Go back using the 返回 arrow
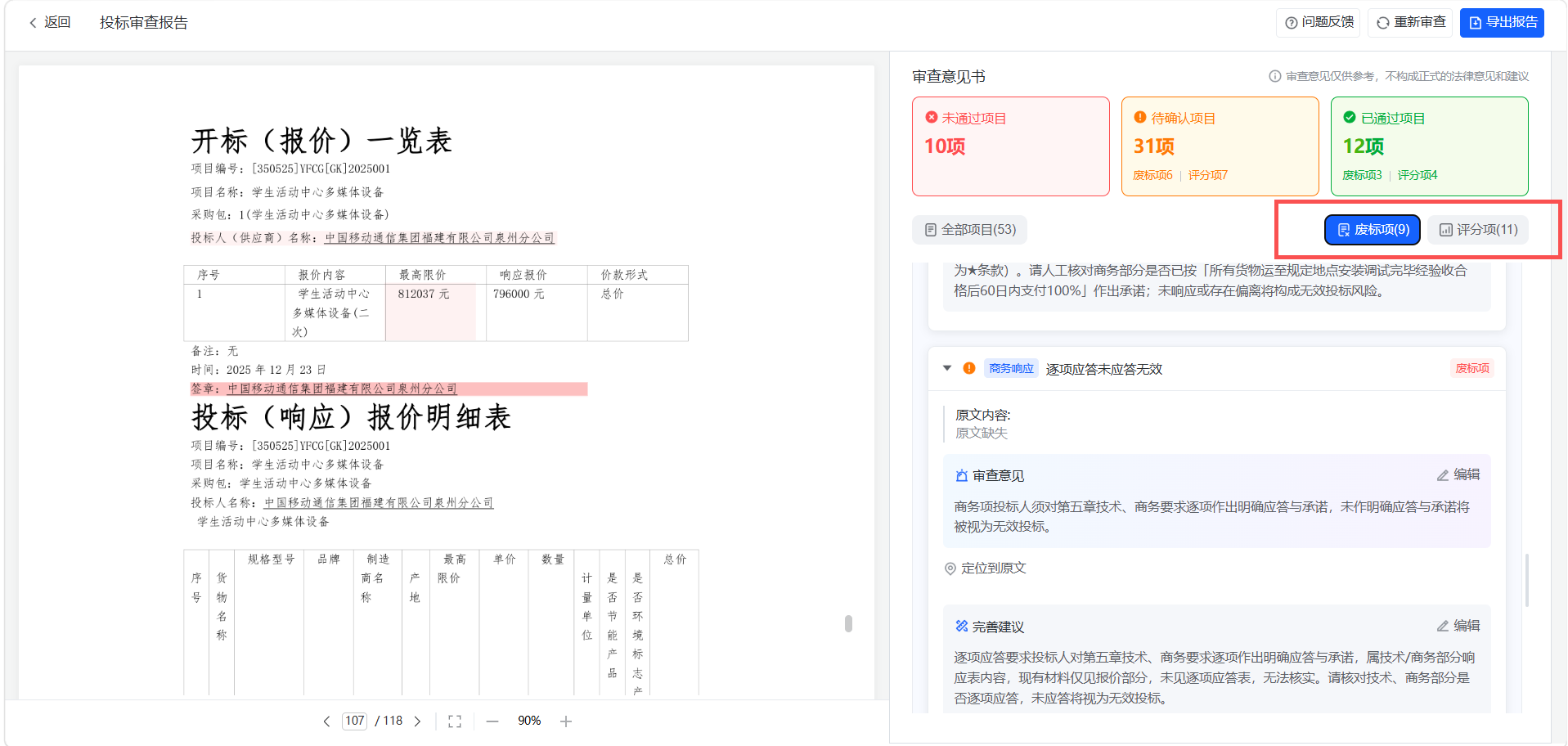Image resolution: width=1568 pixels, height=746 pixels. point(49,23)
